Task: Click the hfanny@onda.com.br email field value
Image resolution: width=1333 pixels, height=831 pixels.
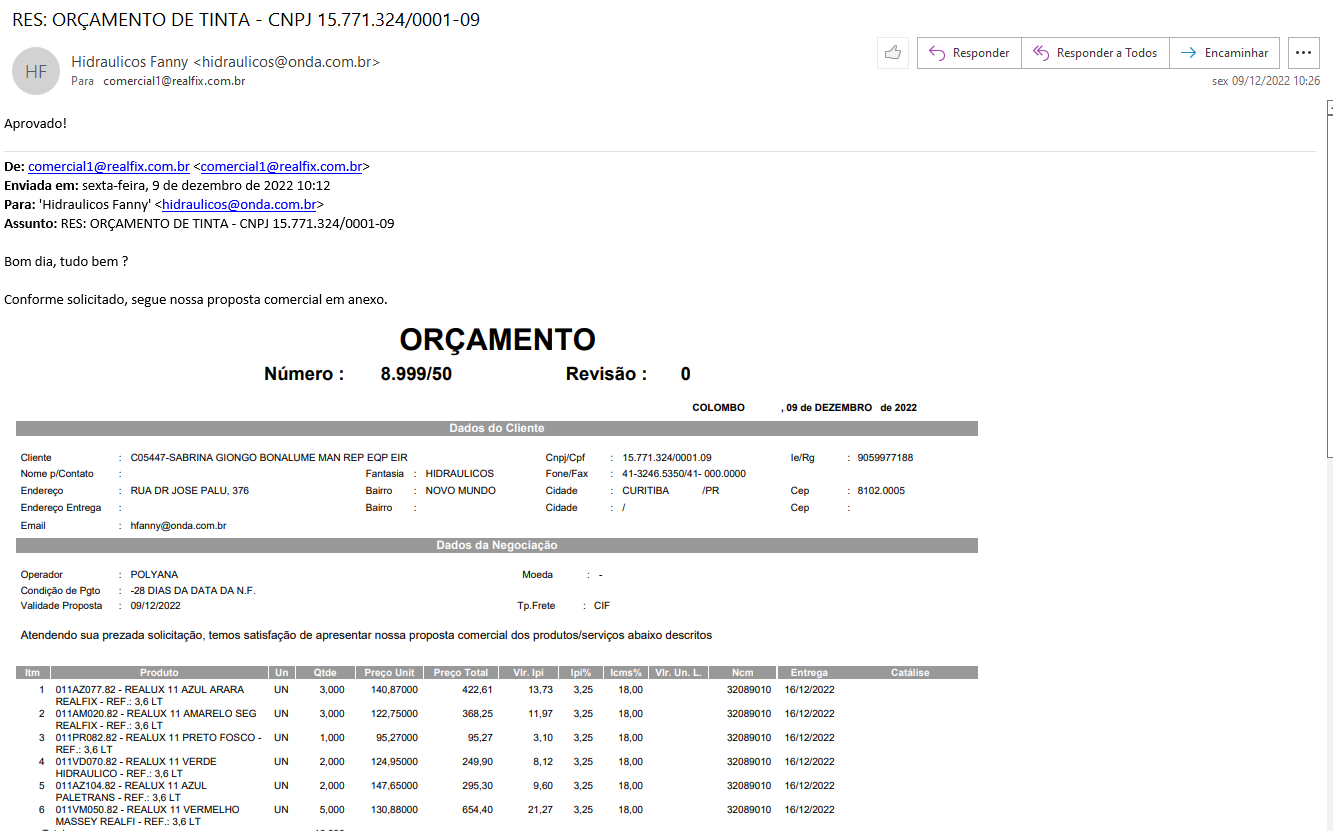Action: [x=178, y=526]
